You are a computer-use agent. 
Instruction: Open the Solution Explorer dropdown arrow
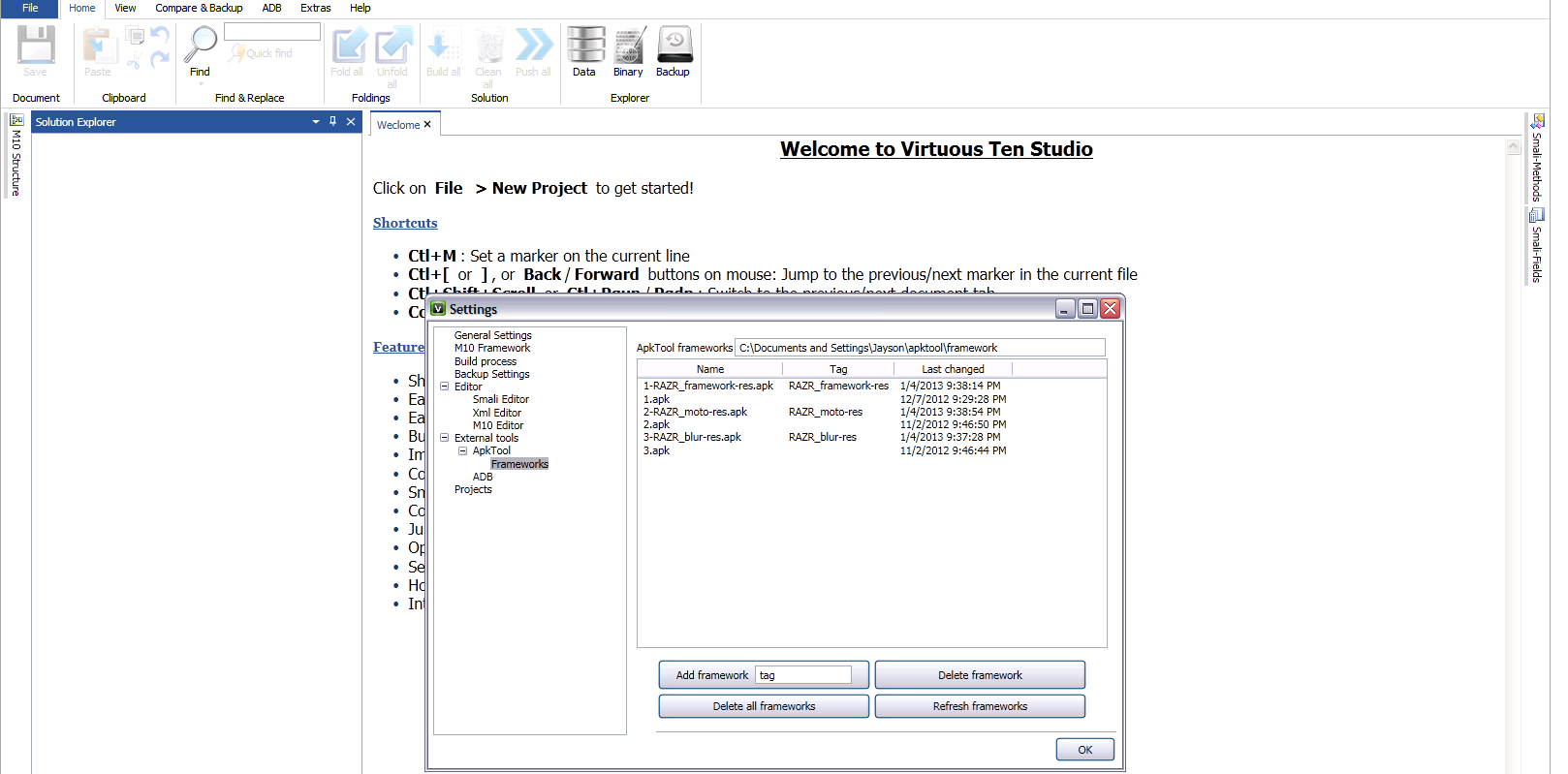tap(316, 122)
